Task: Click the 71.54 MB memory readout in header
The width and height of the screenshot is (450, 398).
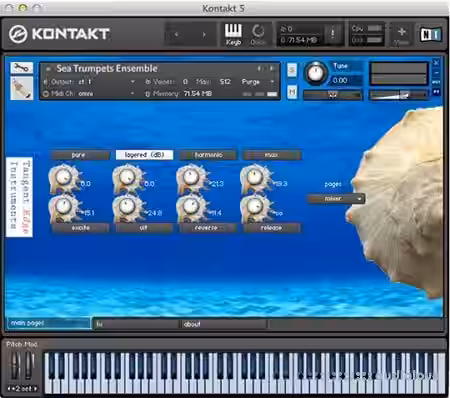Action: (299, 40)
